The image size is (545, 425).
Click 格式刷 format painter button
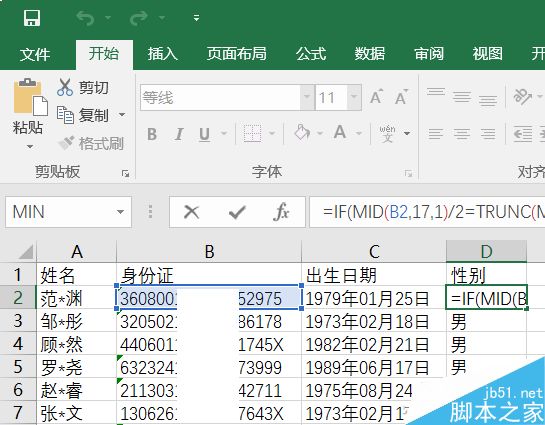(91, 143)
